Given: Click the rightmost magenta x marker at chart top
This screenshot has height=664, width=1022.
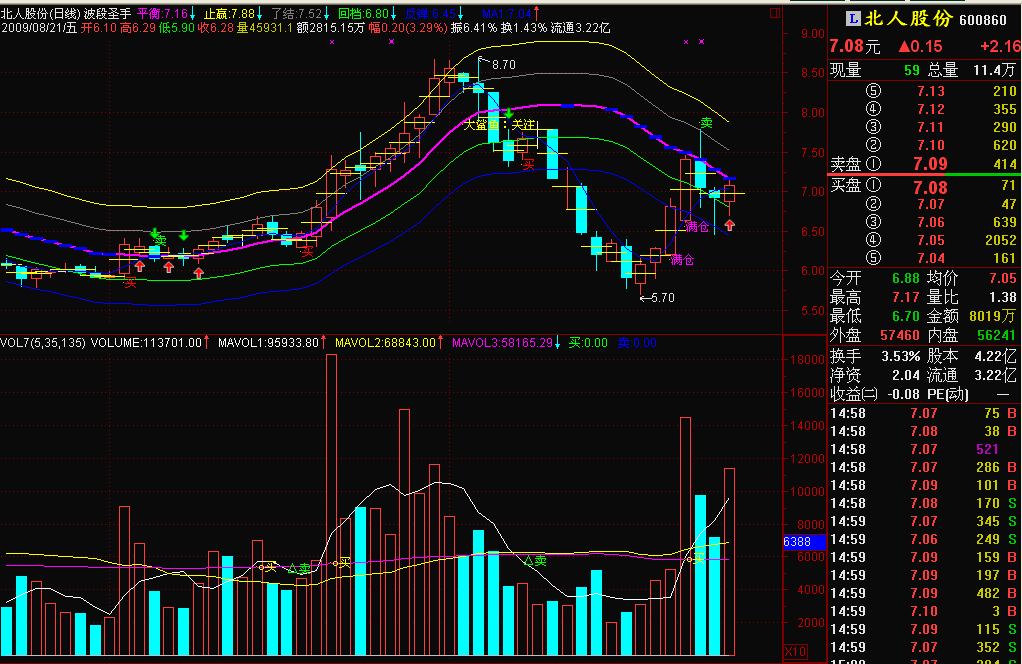Looking at the screenshot, I should [701, 42].
